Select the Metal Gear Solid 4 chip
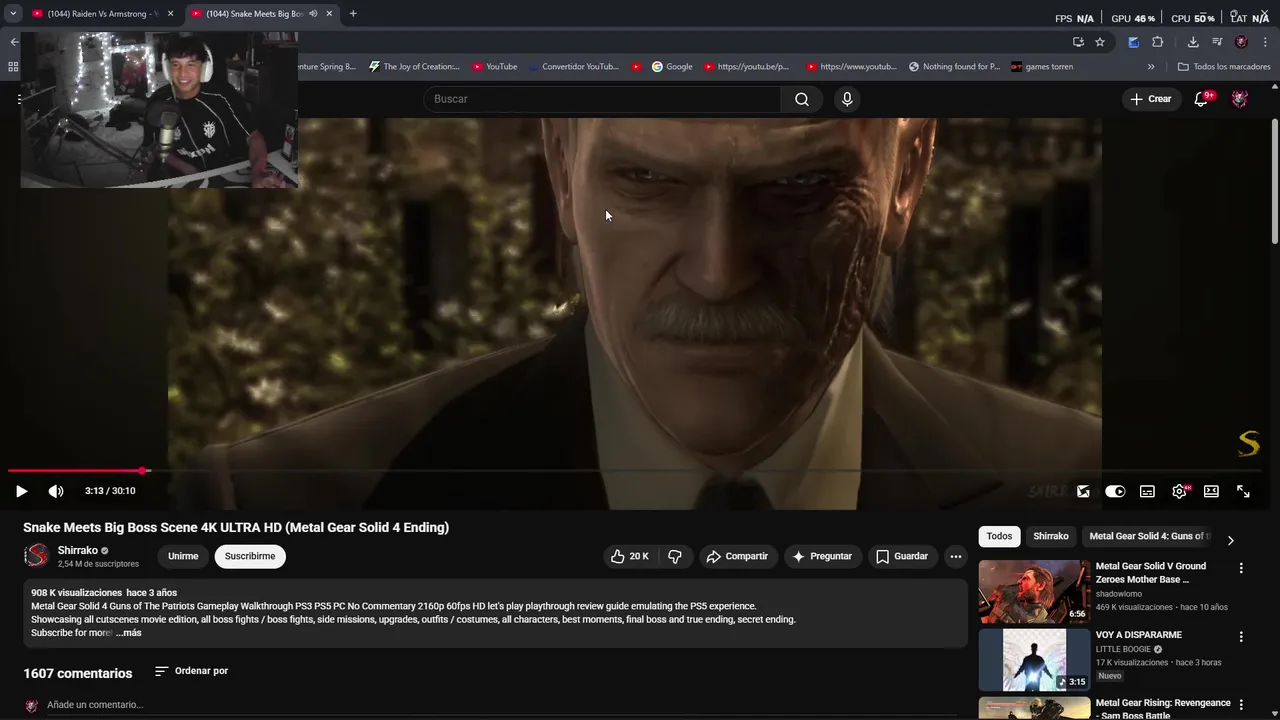The height and width of the screenshot is (720, 1280). coord(1148,536)
